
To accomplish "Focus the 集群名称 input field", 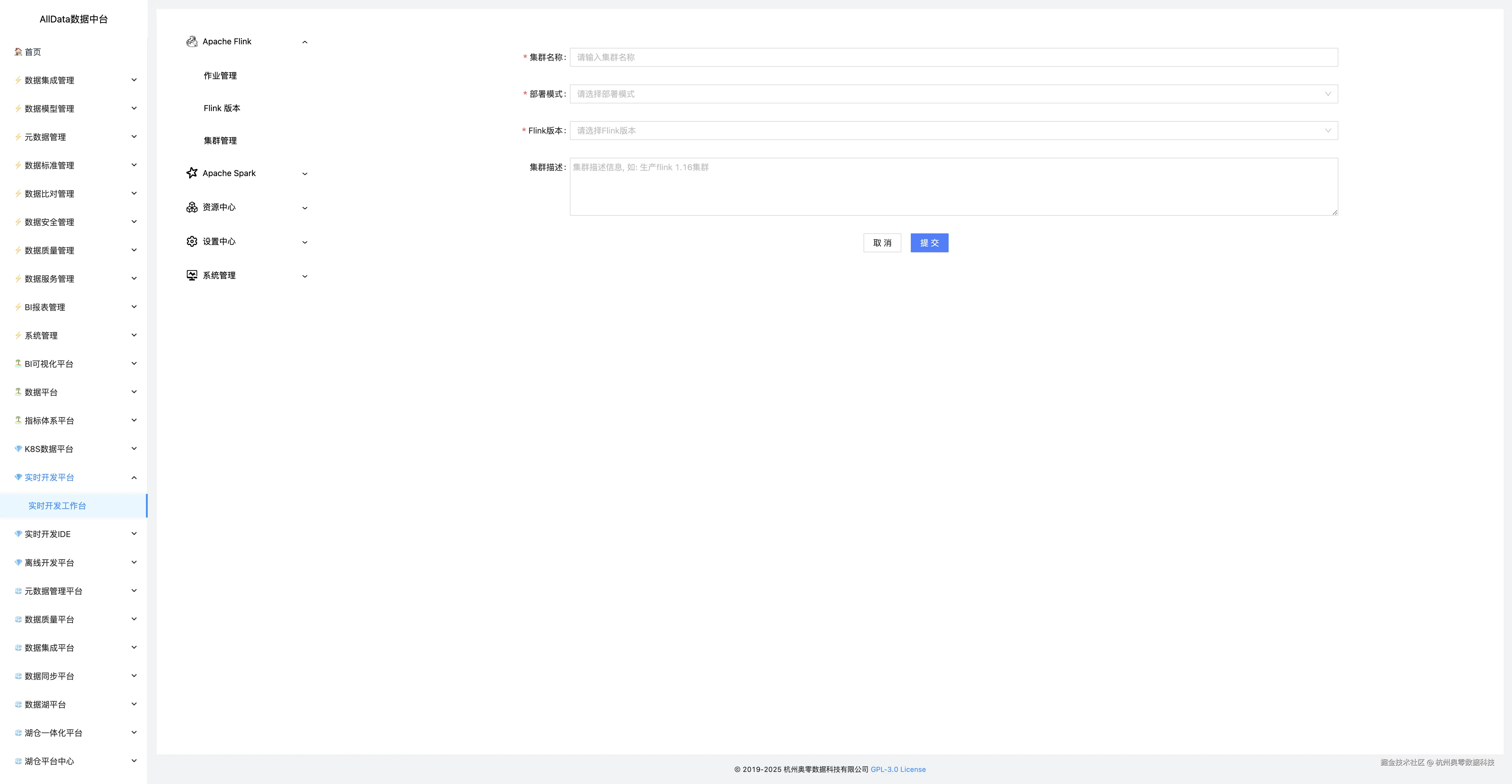I will point(953,58).
